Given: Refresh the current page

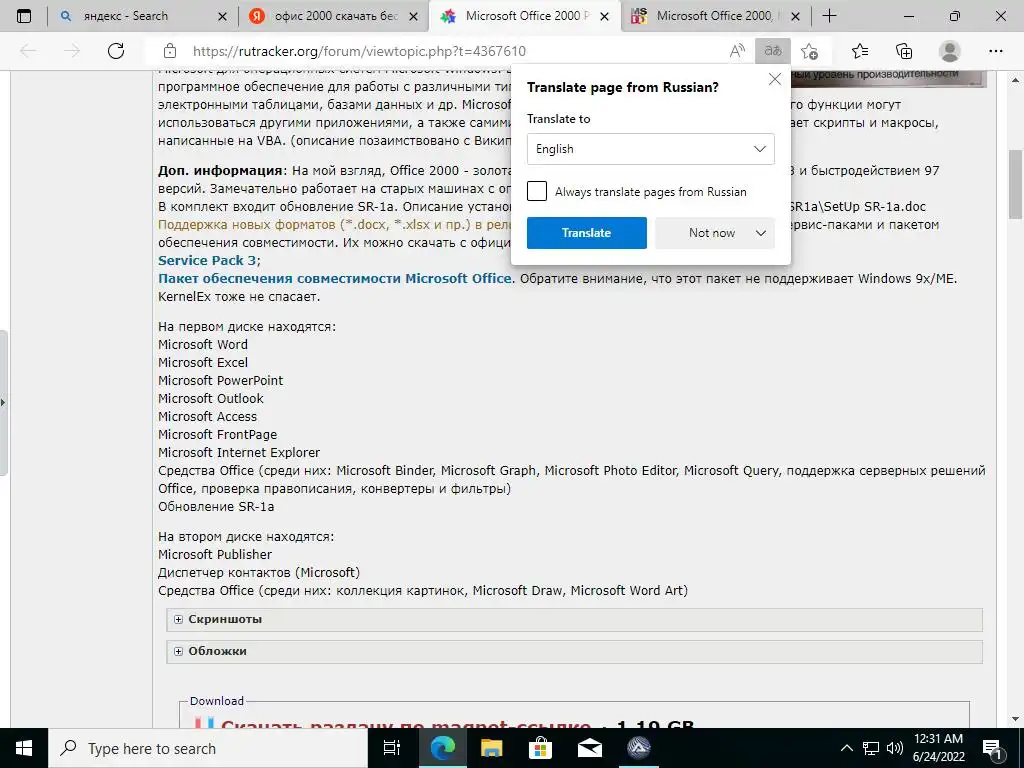Looking at the screenshot, I should [x=116, y=51].
